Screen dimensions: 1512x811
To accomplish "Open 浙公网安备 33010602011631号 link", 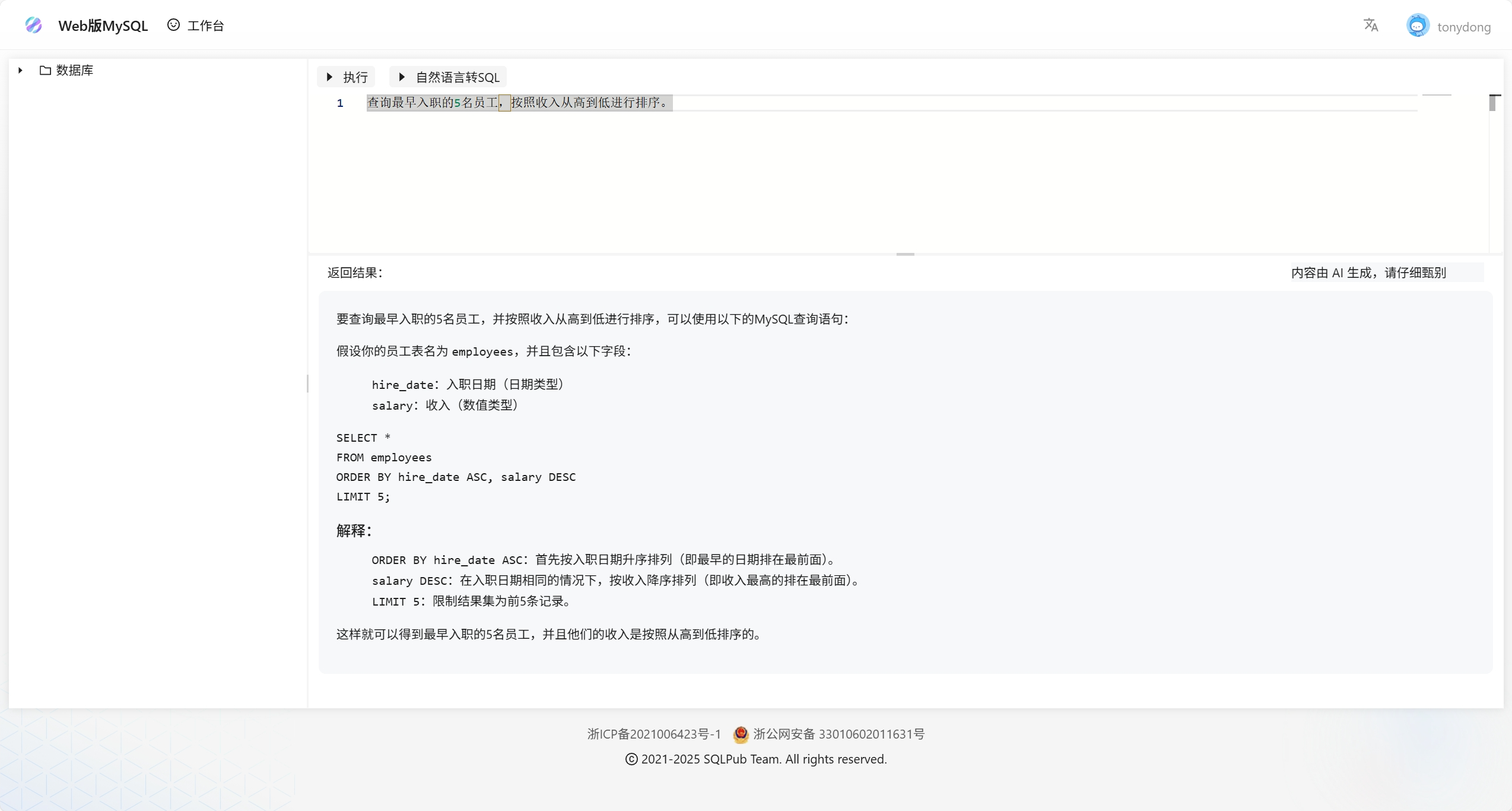I will pos(839,734).
